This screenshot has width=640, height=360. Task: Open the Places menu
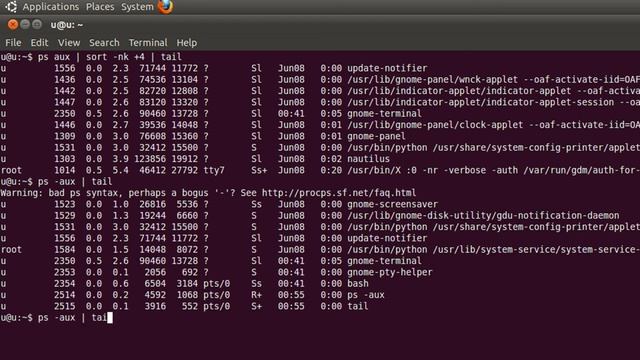pyautogui.click(x=100, y=7)
